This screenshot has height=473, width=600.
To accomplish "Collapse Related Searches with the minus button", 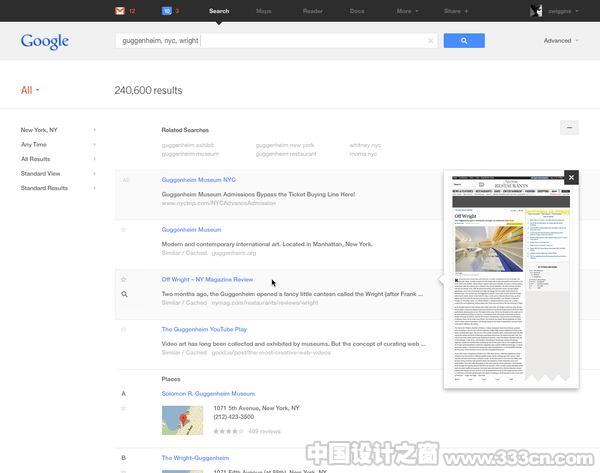I will click(x=569, y=127).
